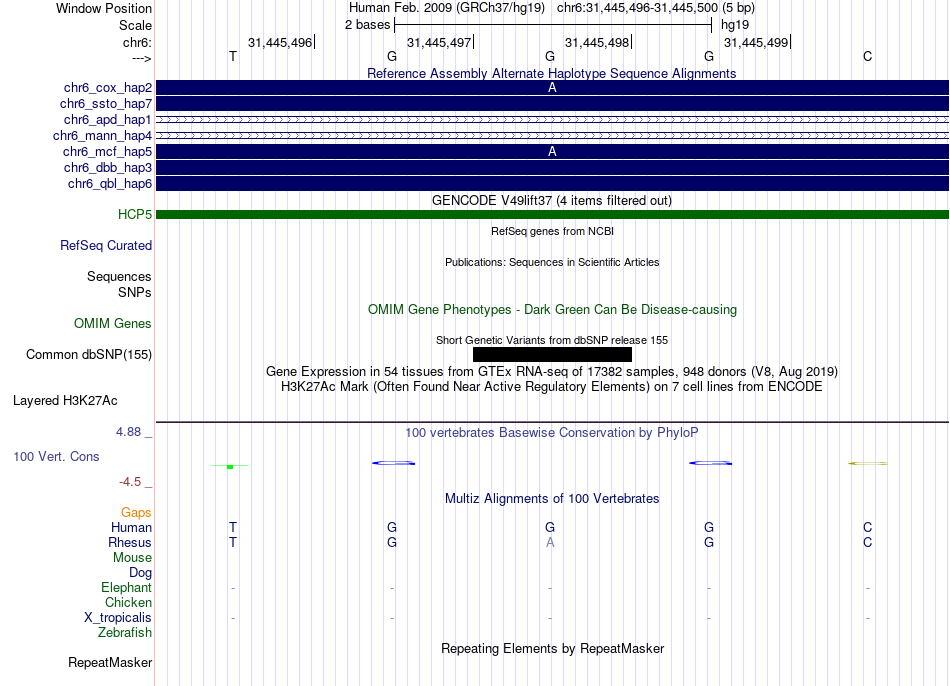Click the arrow-patterned chr6_apd_hap1 alignment bar

552,119
